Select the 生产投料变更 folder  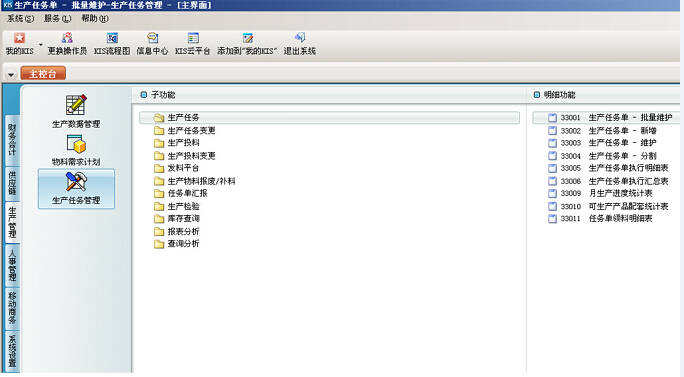pyautogui.click(x=185, y=156)
